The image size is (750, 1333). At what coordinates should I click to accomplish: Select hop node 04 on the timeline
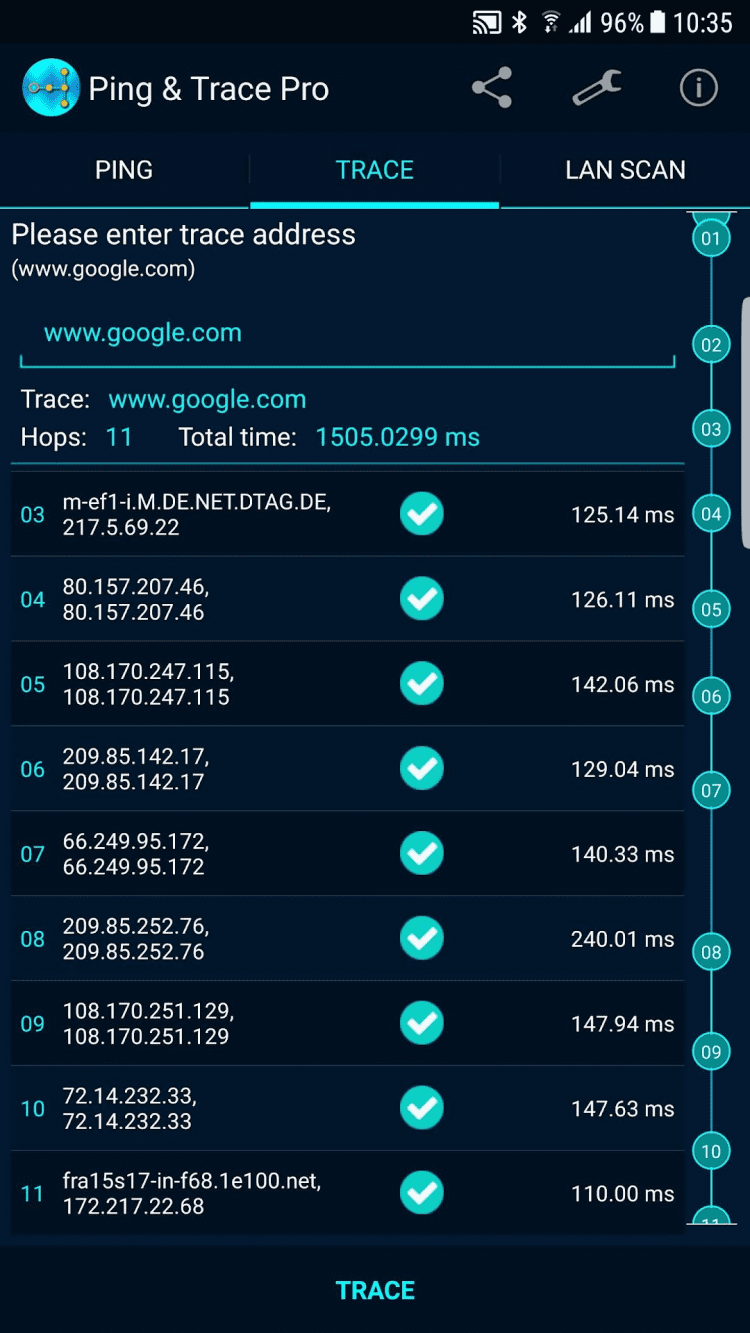tap(711, 514)
